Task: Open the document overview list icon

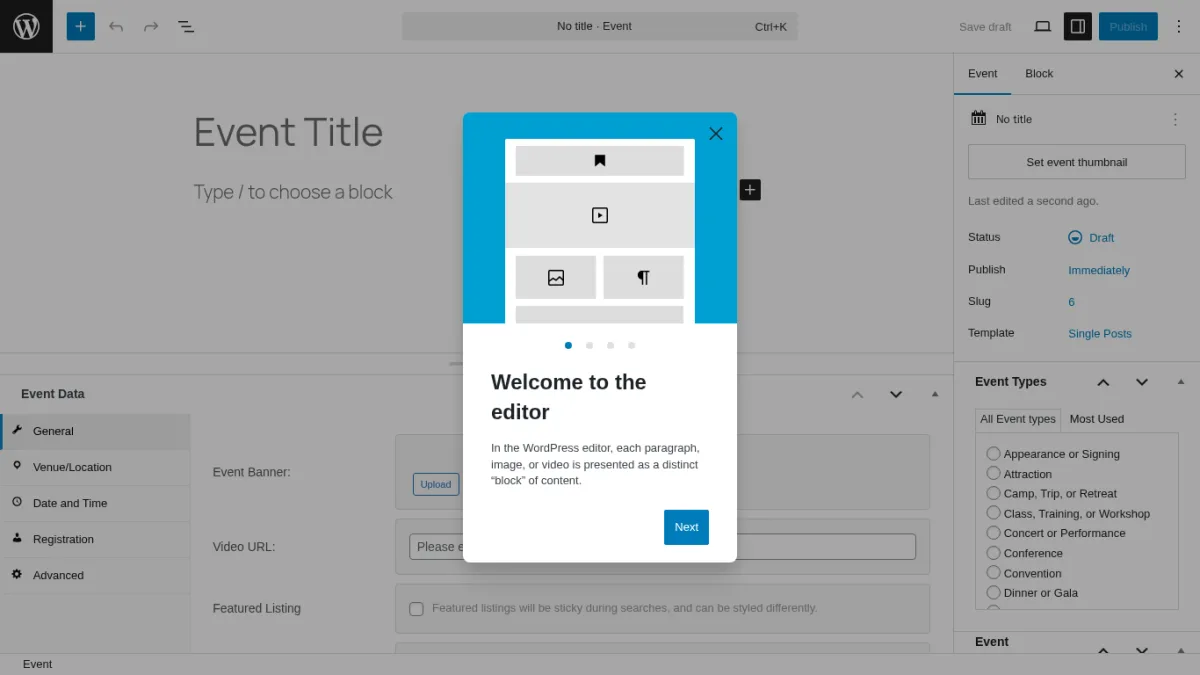Action: click(x=186, y=26)
